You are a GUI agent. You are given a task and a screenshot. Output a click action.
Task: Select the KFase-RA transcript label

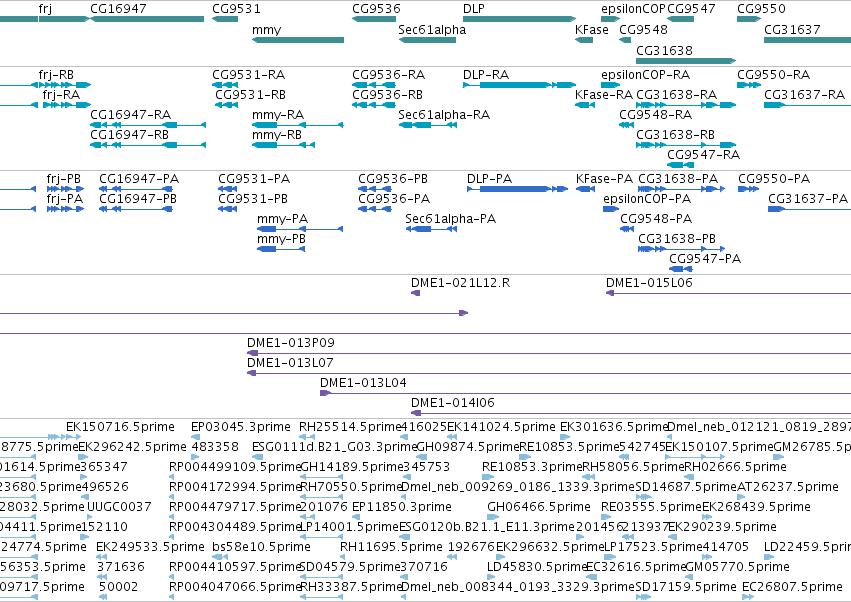coord(604,95)
